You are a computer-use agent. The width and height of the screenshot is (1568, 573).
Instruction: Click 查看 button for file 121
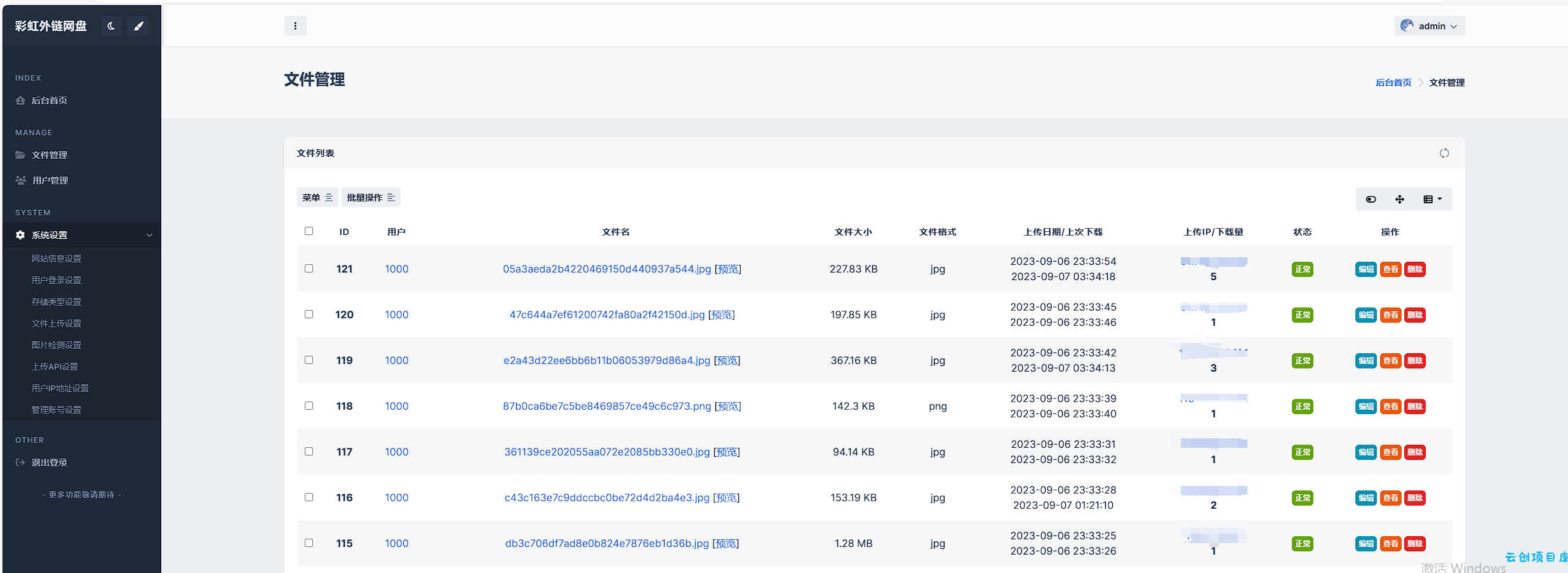pyautogui.click(x=1391, y=269)
